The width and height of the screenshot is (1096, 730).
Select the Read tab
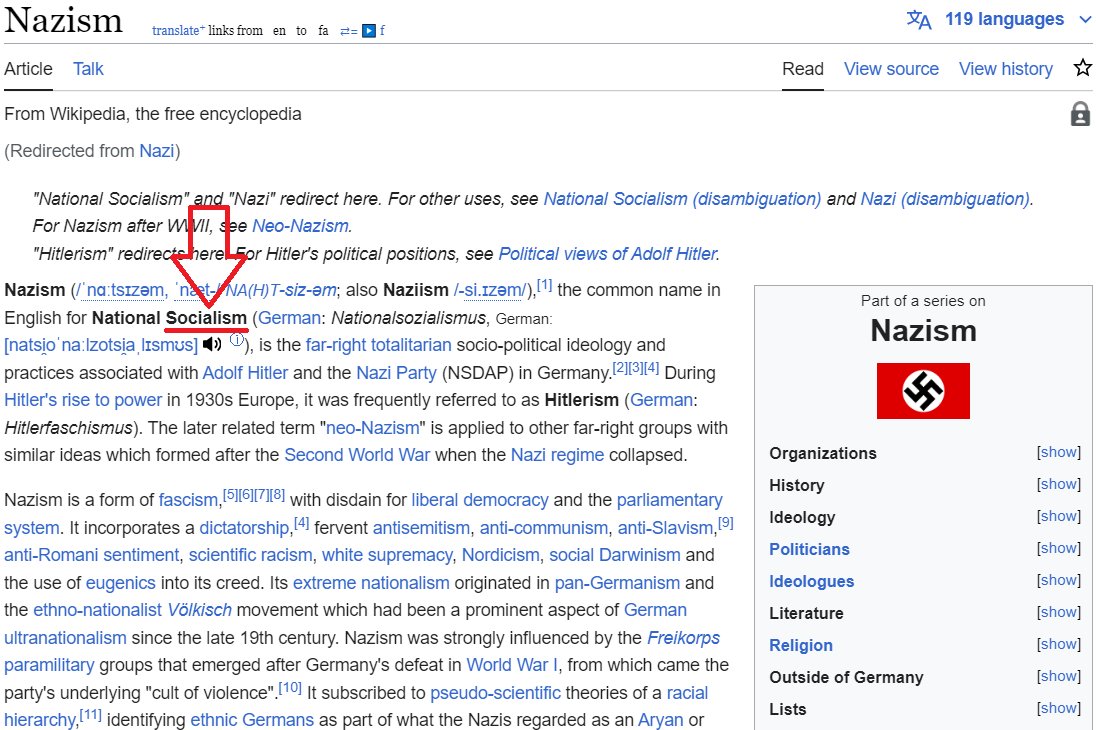click(802, 69)
